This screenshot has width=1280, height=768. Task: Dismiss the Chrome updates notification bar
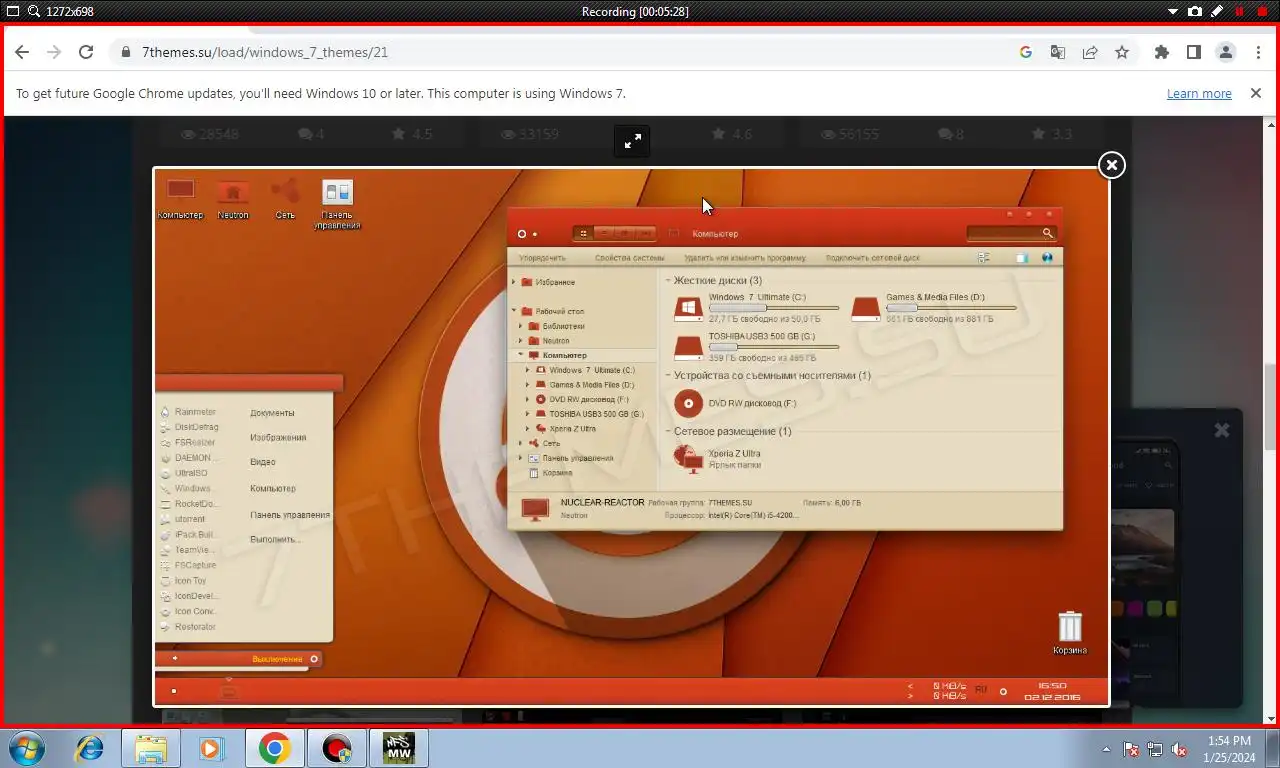(1256, 93)
